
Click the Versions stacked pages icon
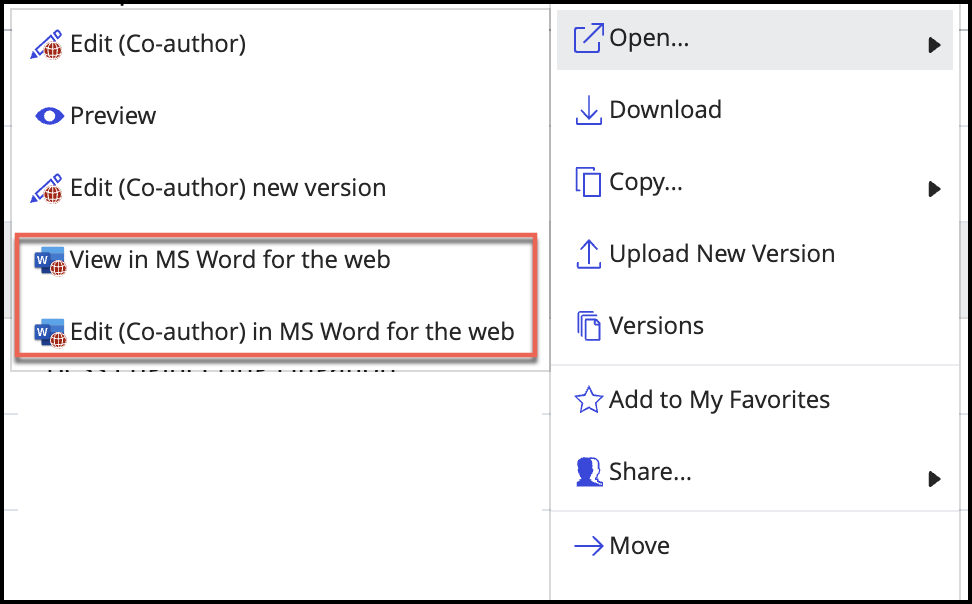click(588, 326)
